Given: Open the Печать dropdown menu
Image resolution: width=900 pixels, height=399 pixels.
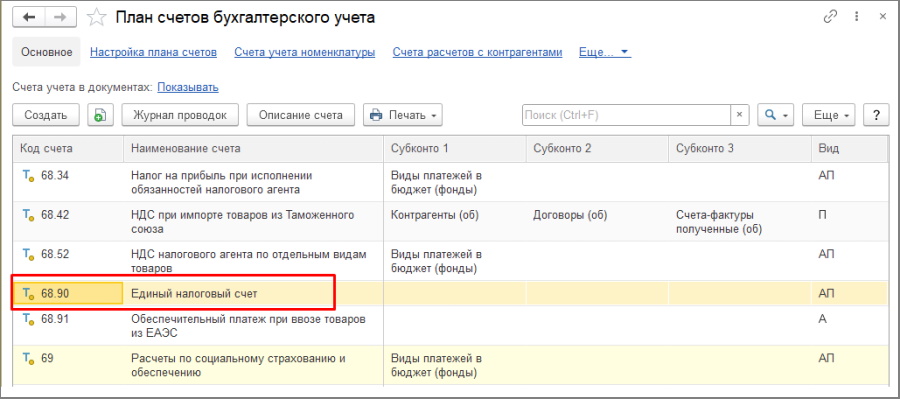Looking at the screenshot, I should tap(403, 115).
